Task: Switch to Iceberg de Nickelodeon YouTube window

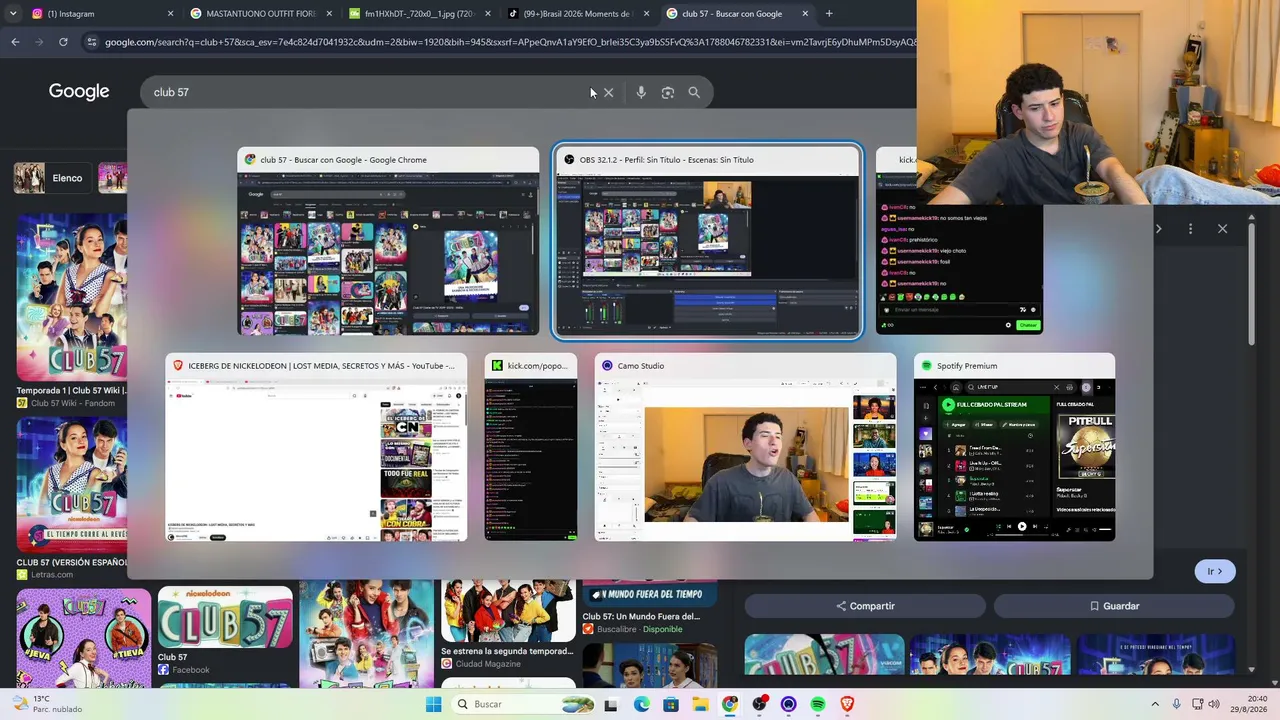Action: tap(316, 447)
